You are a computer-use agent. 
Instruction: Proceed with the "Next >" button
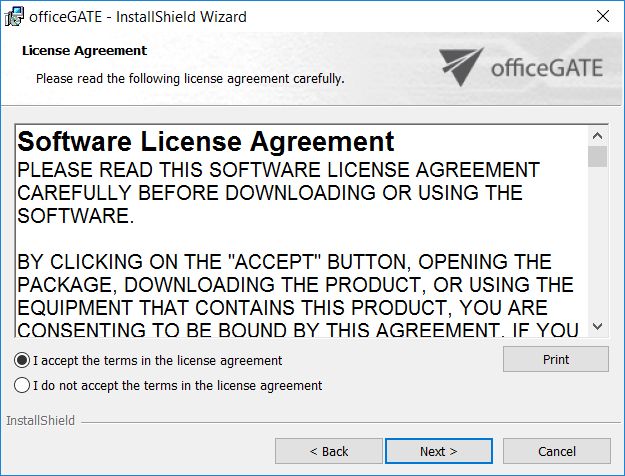[x=438, y=451]
